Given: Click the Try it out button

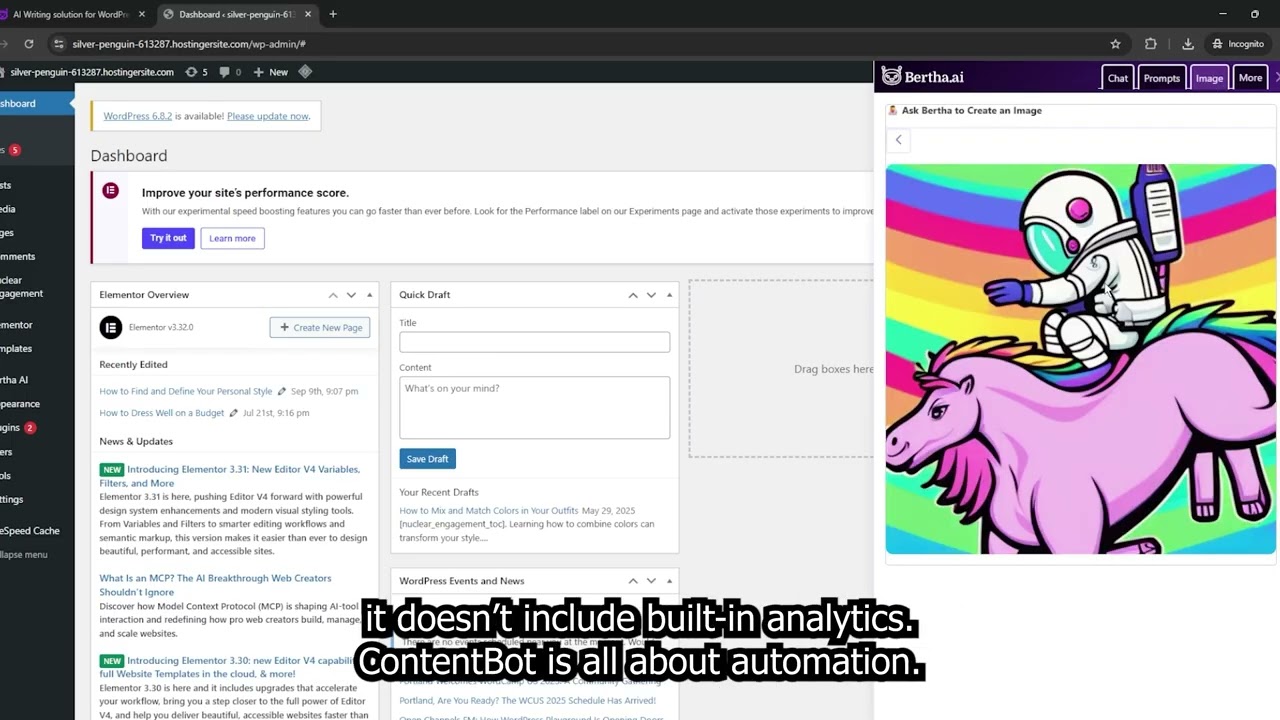Looking at the screenshot, I should pos(168,238).
